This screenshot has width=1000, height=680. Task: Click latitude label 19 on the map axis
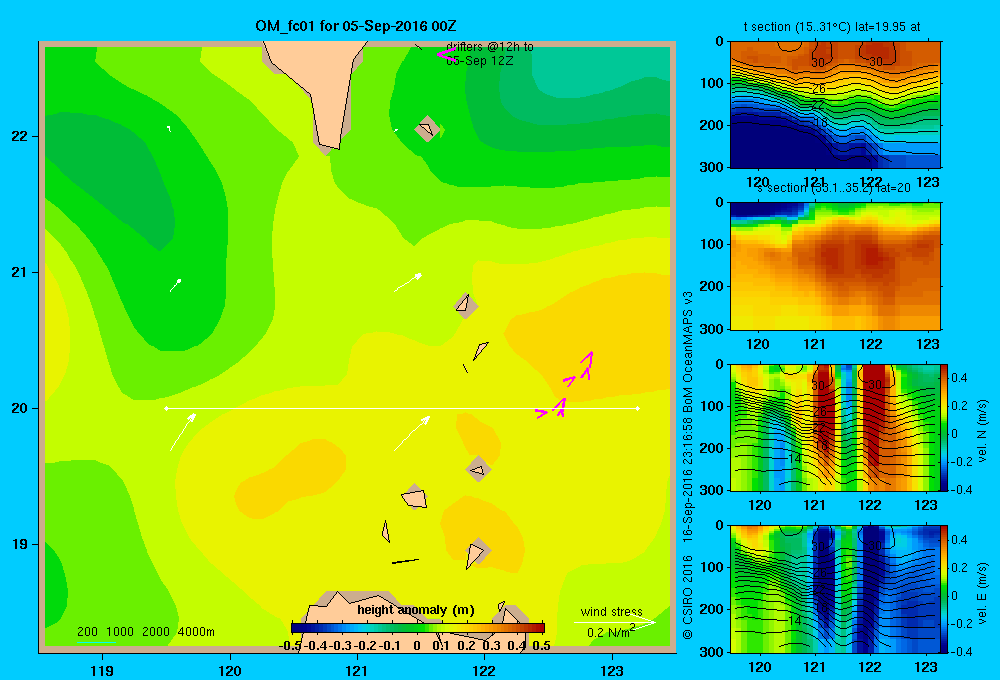click(20, 544)
